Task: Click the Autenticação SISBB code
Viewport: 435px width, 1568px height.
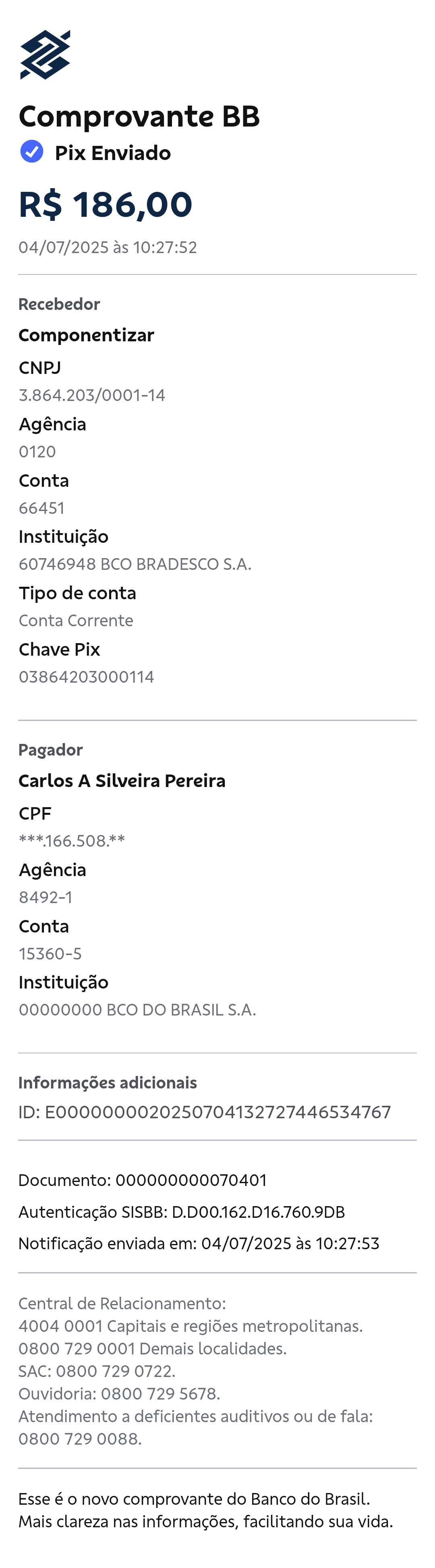Action: pyautogui.click(x=258, y=1212)
